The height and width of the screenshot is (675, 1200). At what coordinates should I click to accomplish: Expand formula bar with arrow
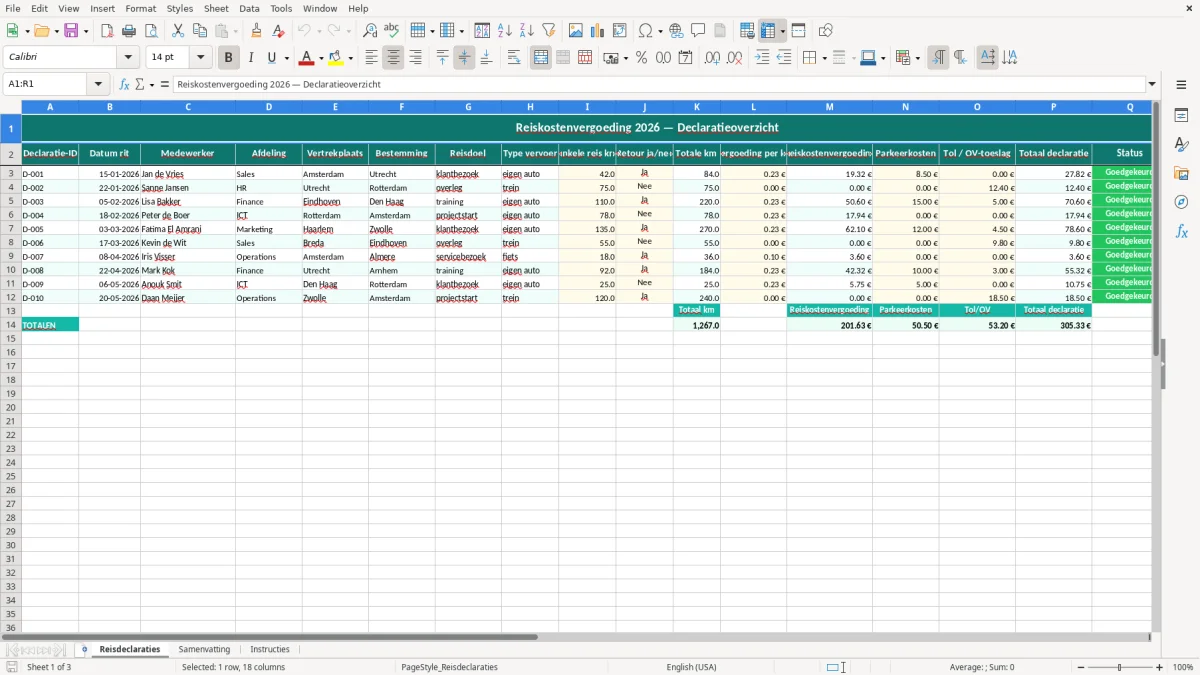(x=1152, y=84)
